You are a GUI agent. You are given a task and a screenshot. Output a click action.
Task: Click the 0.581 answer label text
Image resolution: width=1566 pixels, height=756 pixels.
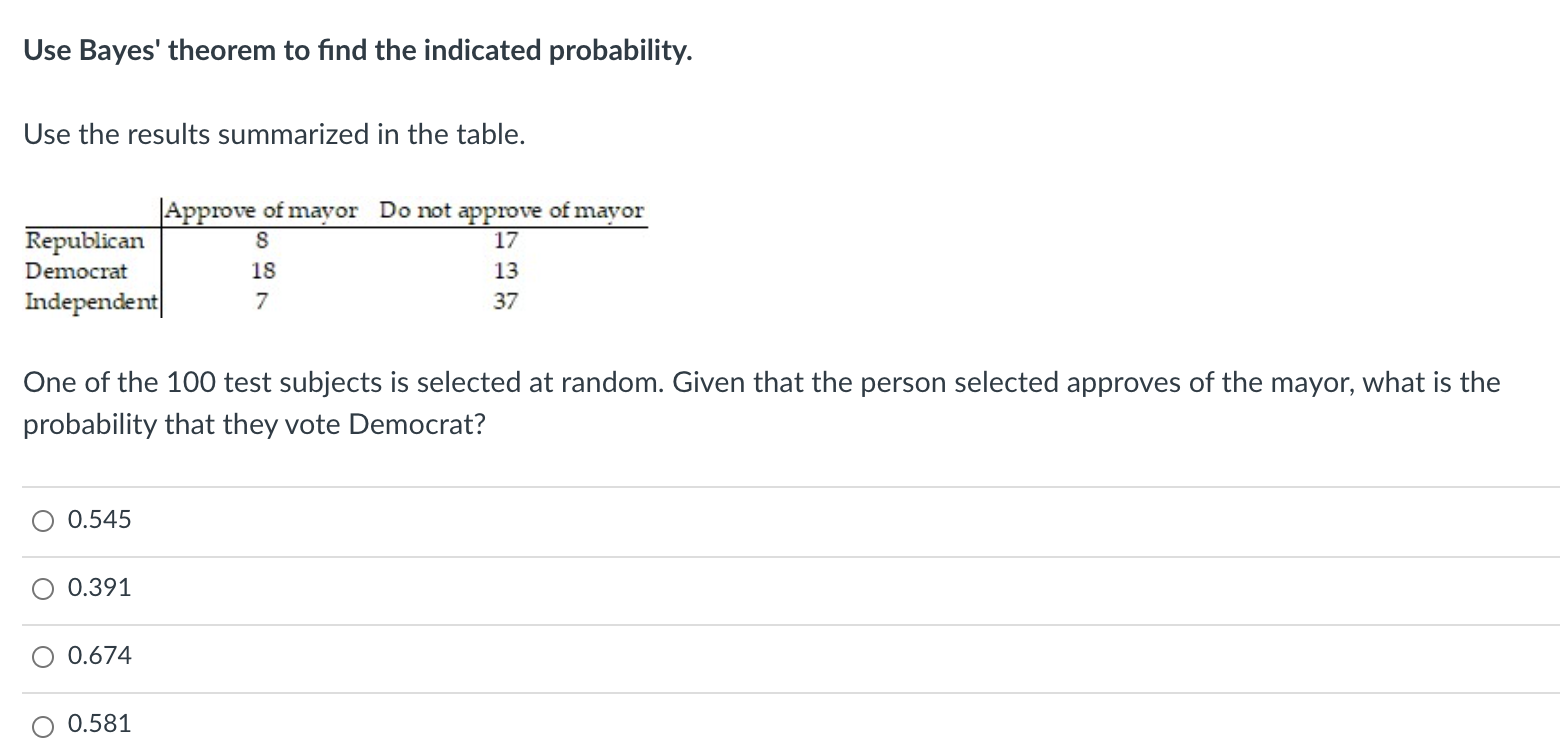(99, 724)
